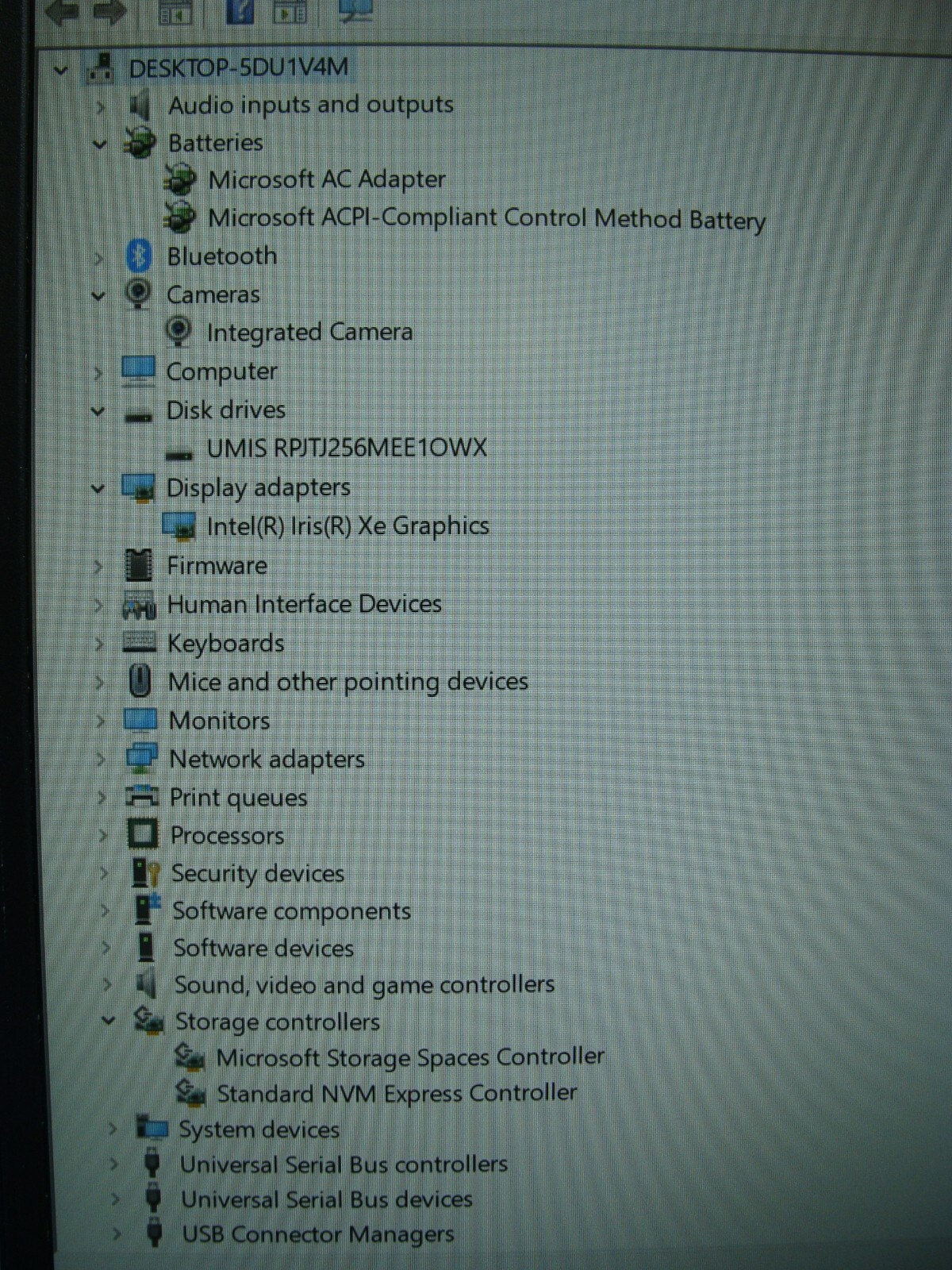Expand Universal Serial Bus controllers
Screen dimensions: 952x1270
(x=114, y=1164)
